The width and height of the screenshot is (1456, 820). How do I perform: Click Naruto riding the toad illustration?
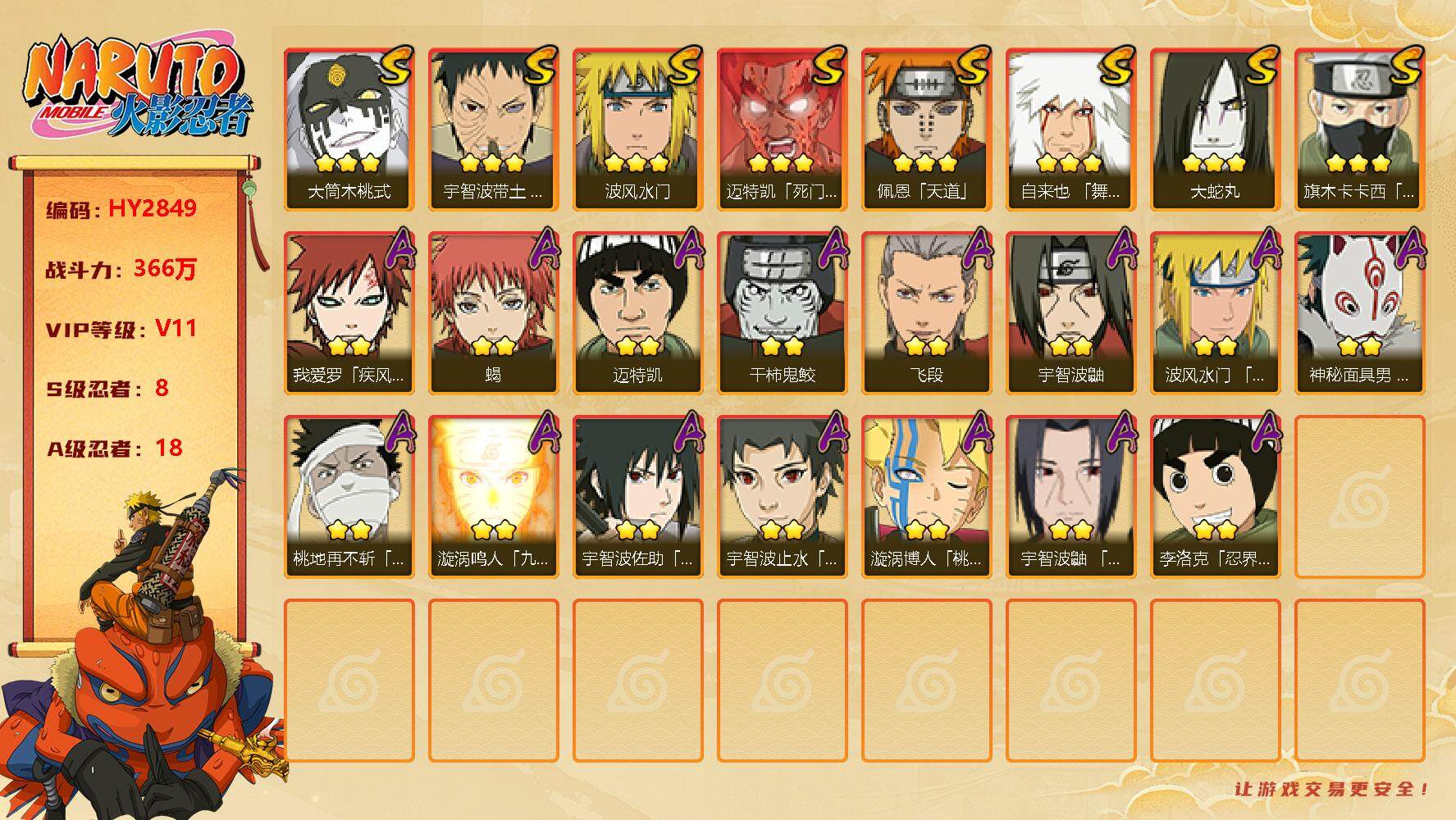pos(144,648)
